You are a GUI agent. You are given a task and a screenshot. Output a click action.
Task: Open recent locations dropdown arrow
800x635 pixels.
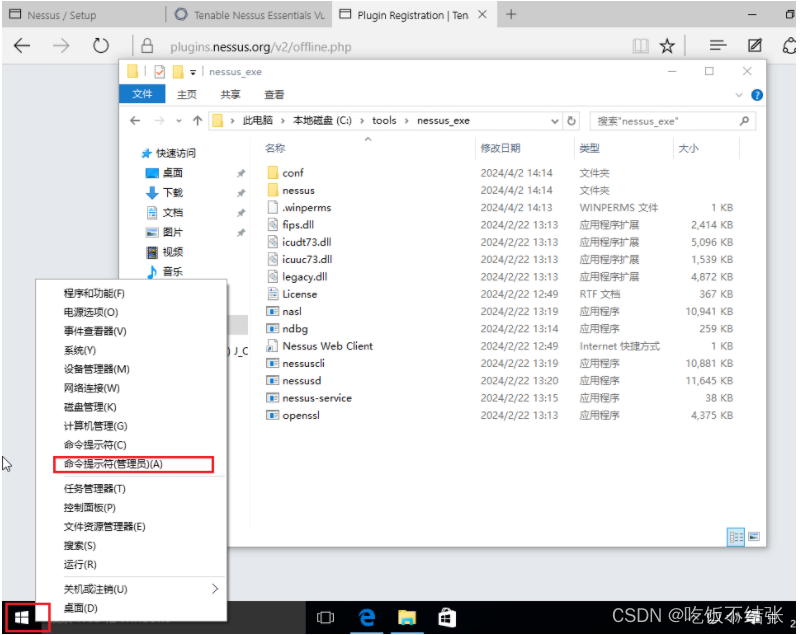(x=179, y=121)
